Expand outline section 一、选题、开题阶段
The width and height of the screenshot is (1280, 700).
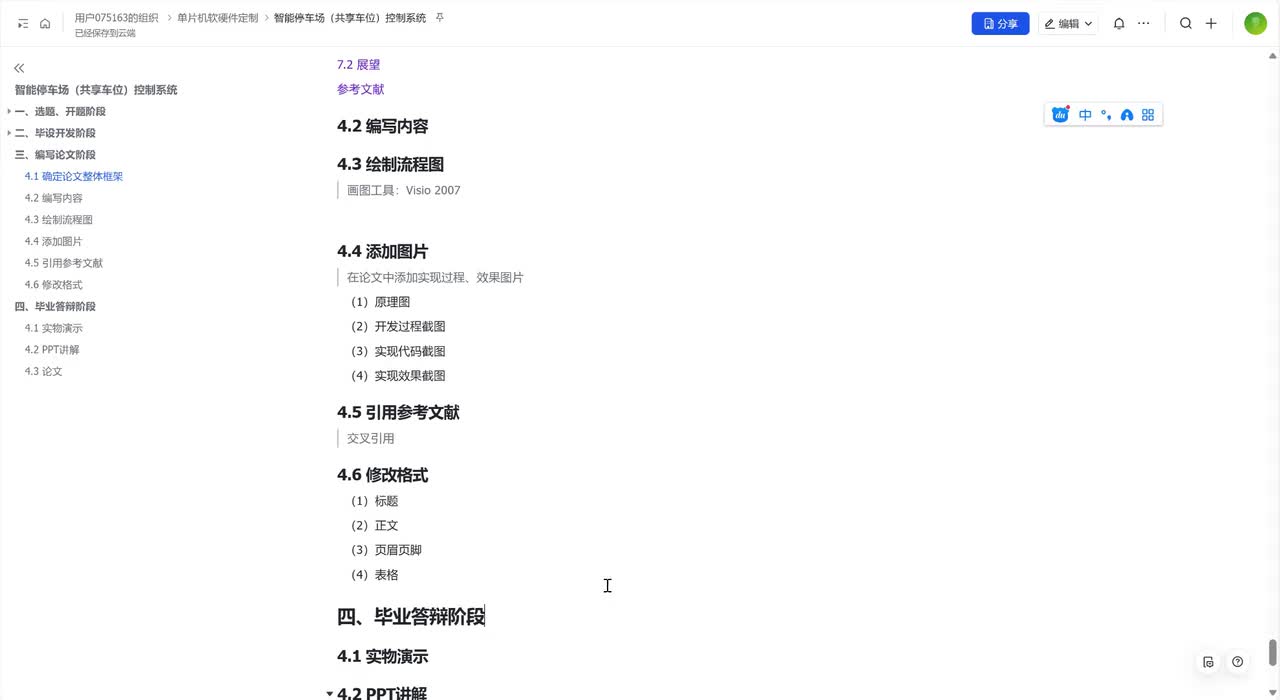[x=9, y=112]
